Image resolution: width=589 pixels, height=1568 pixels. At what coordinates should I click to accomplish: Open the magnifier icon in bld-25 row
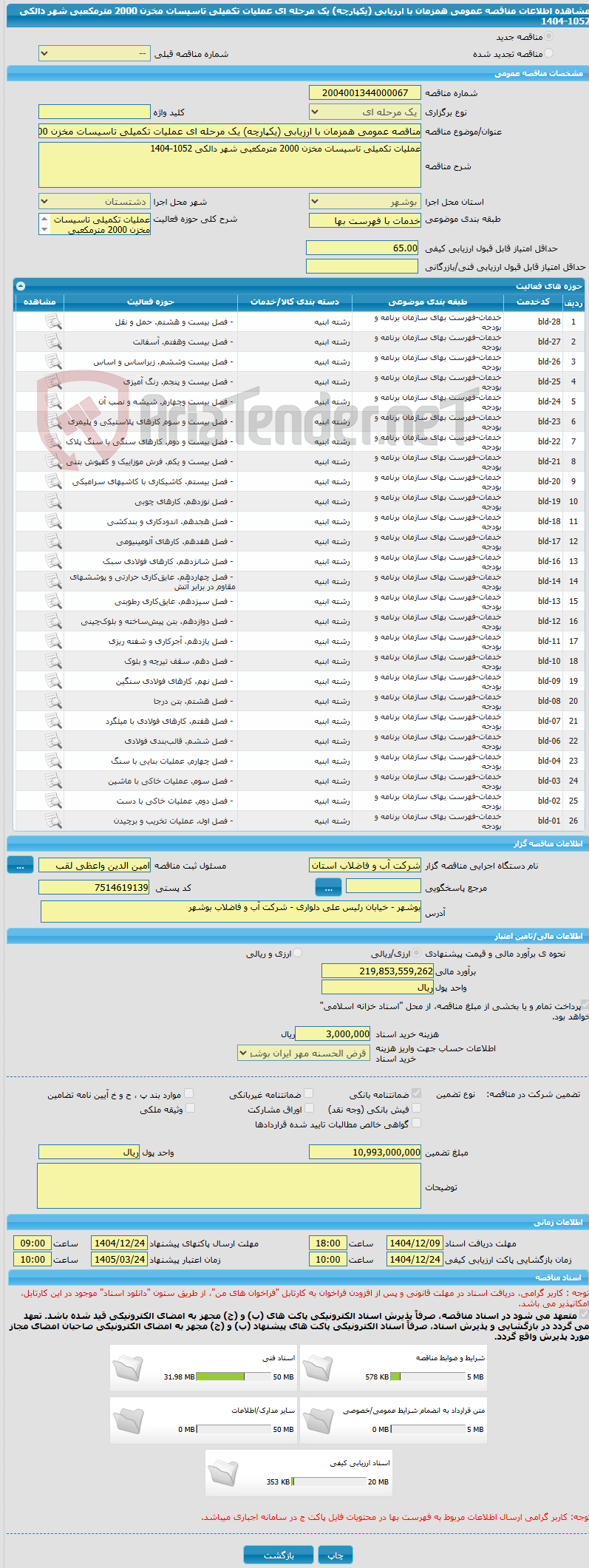click(53, 381)
